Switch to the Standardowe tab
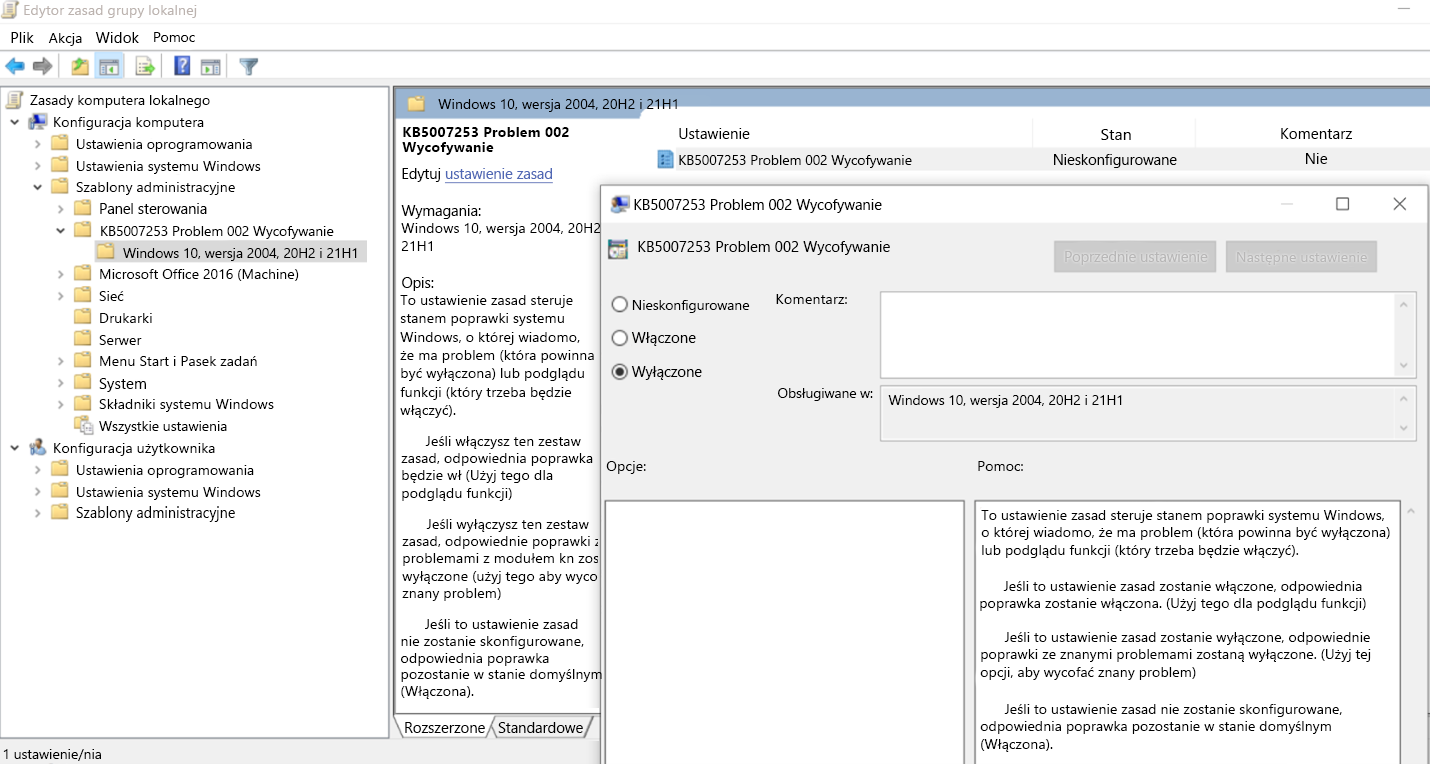Screen dimensions: 1430x764 point(540,728)
